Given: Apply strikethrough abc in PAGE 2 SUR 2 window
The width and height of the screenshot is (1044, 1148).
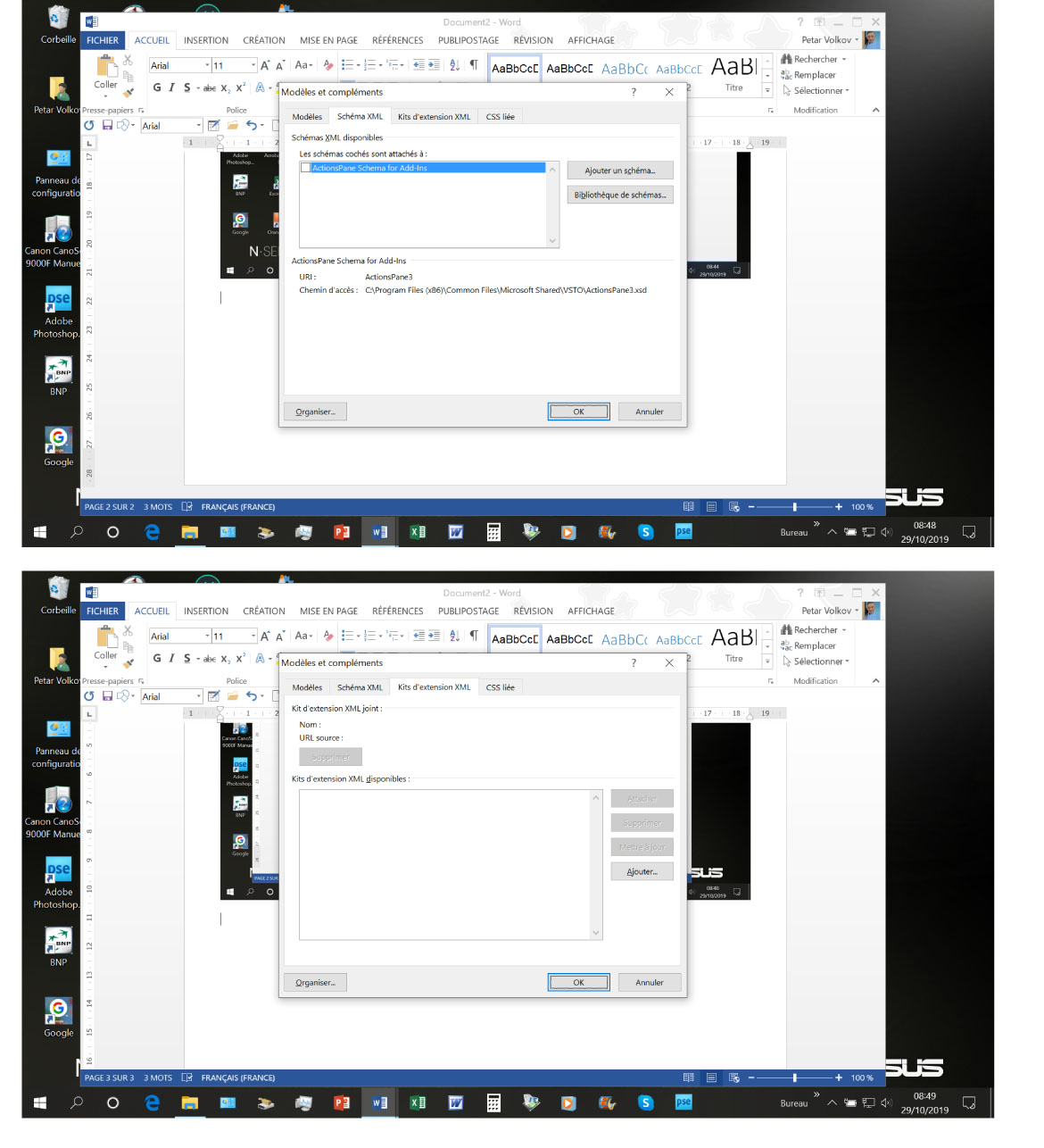Looking at the screenshot, I should pyautogui.click(x=210, y=87).
